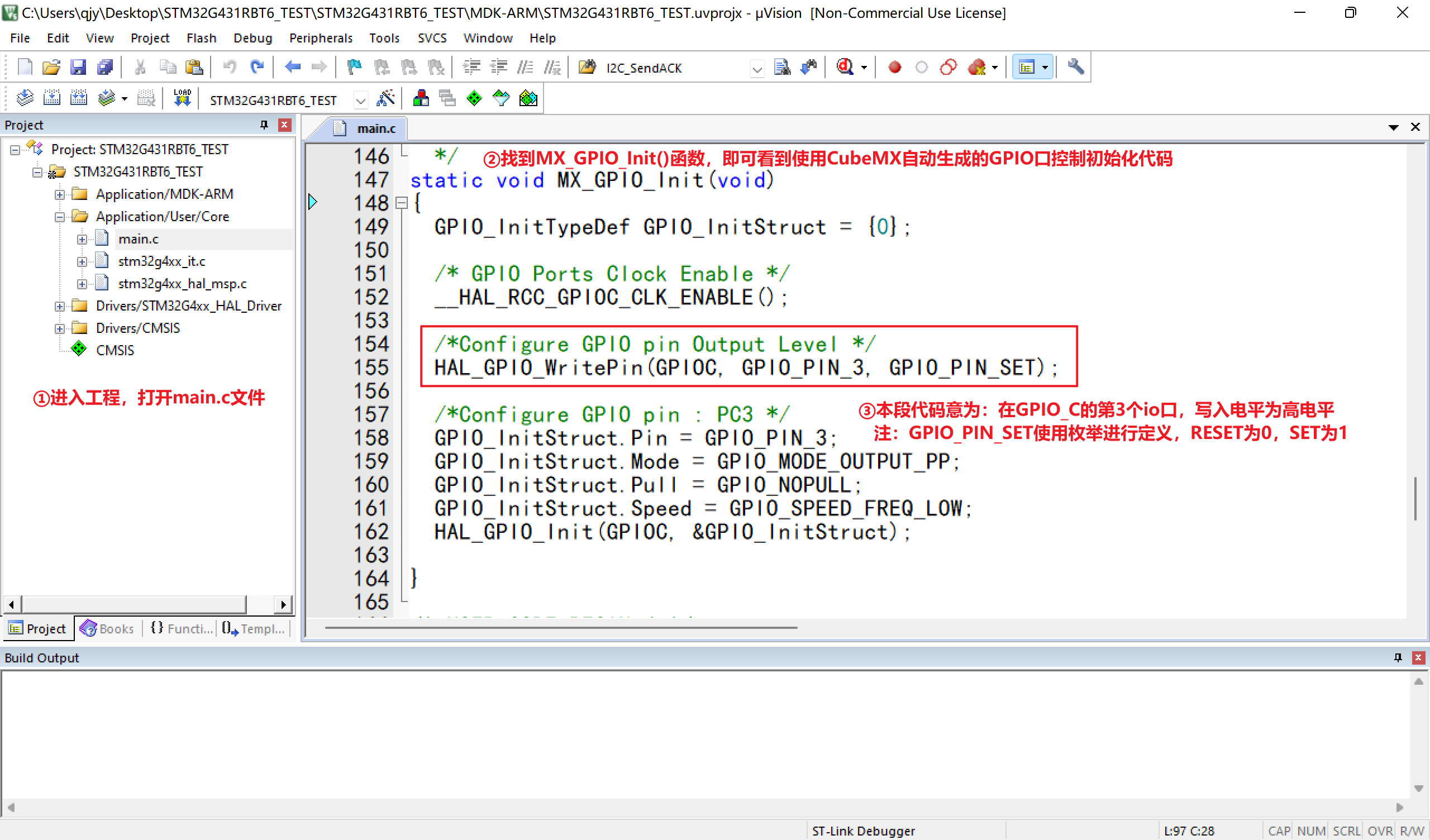Open a file with the Open folder icon
This screenshot has height=840, width=1430.
51,67
